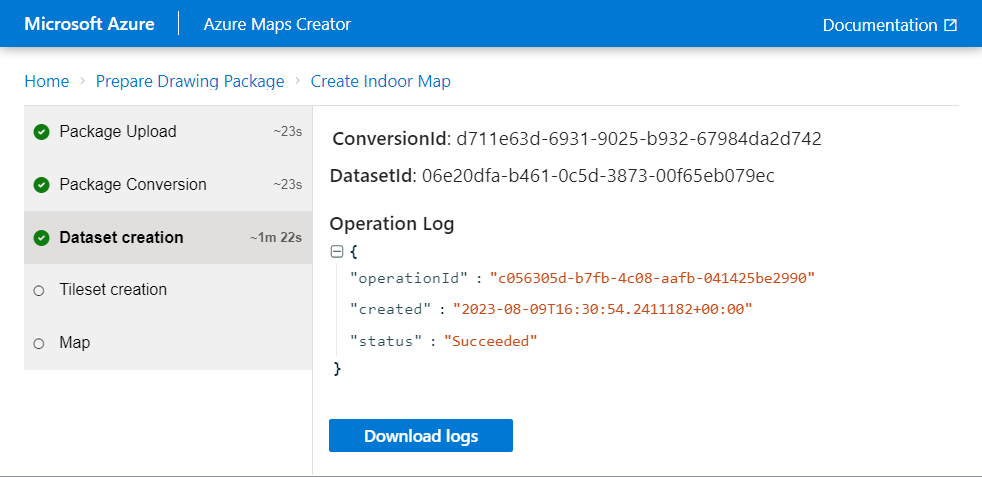
Task: Click the ConversionId label
Action: tap(391, 139)
